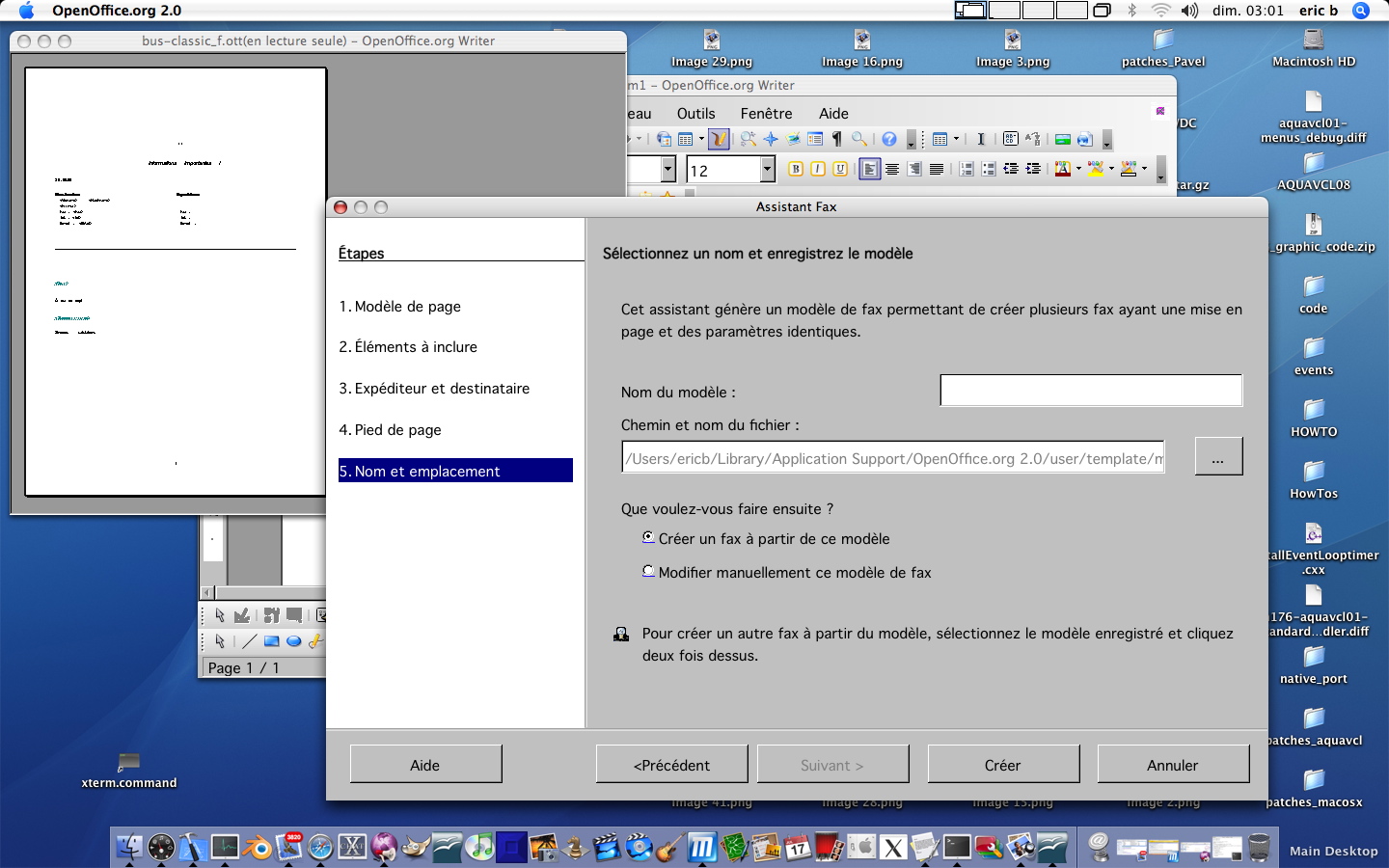The image size is (1389, 868).
Task: Increase paragraph indent in Writer
Action: click(1033, 170)
